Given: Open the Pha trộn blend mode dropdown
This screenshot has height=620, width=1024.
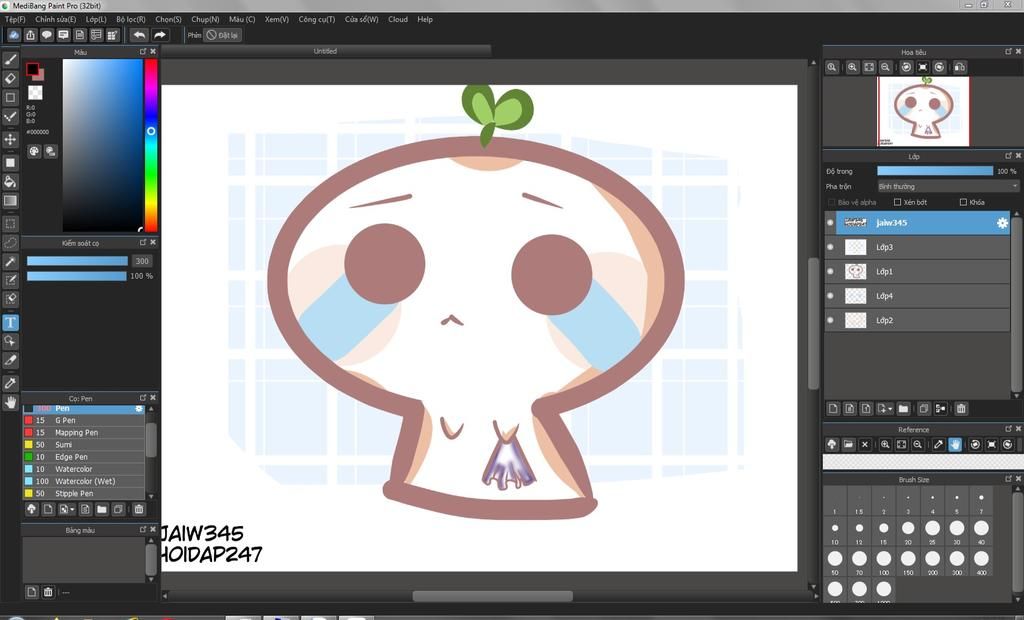Looking at the screenshot, I should [948, 187].
